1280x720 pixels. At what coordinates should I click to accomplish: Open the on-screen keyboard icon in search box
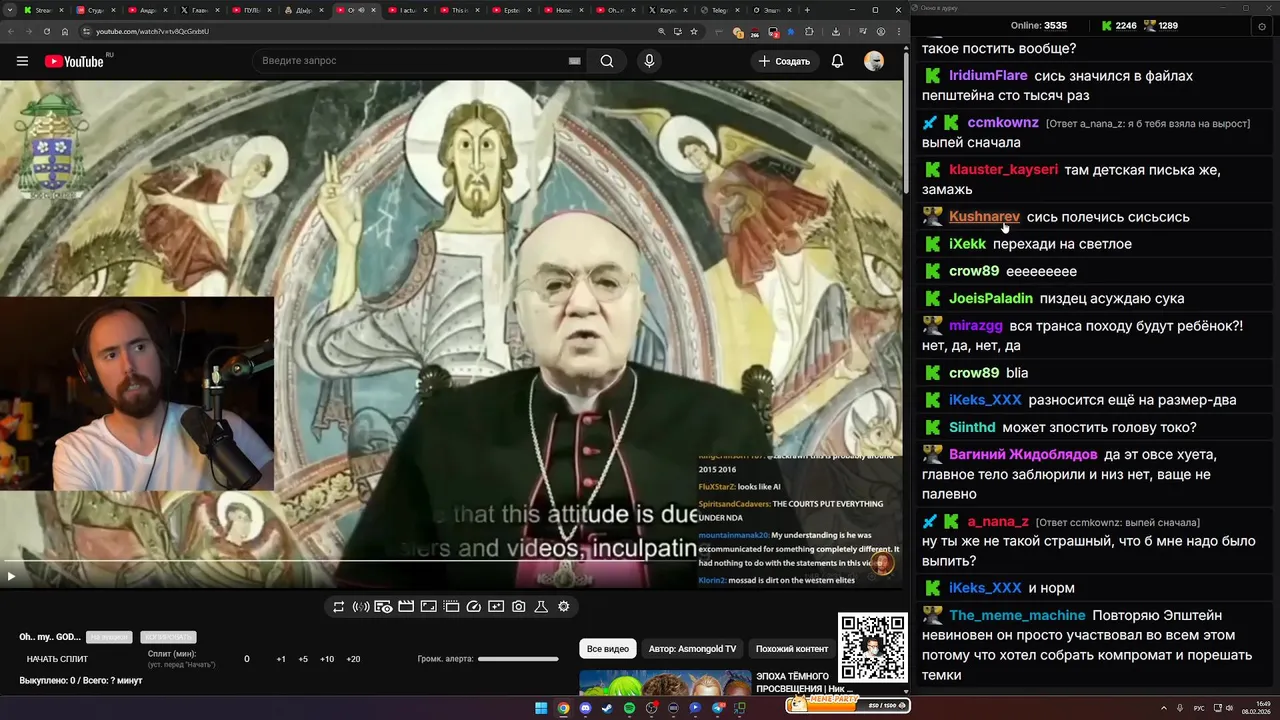pyautogui.click(x=575, y=61)
